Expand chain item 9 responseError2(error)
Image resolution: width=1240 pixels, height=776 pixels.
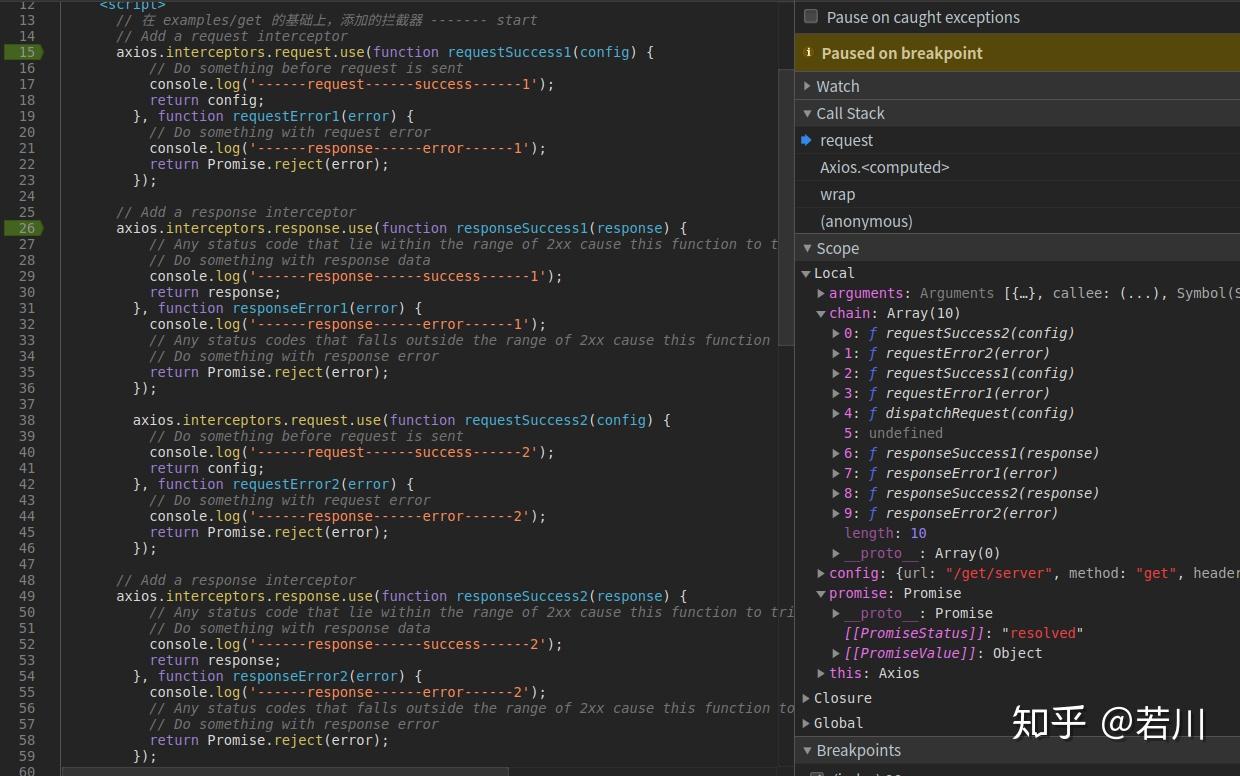pos(836,513)
